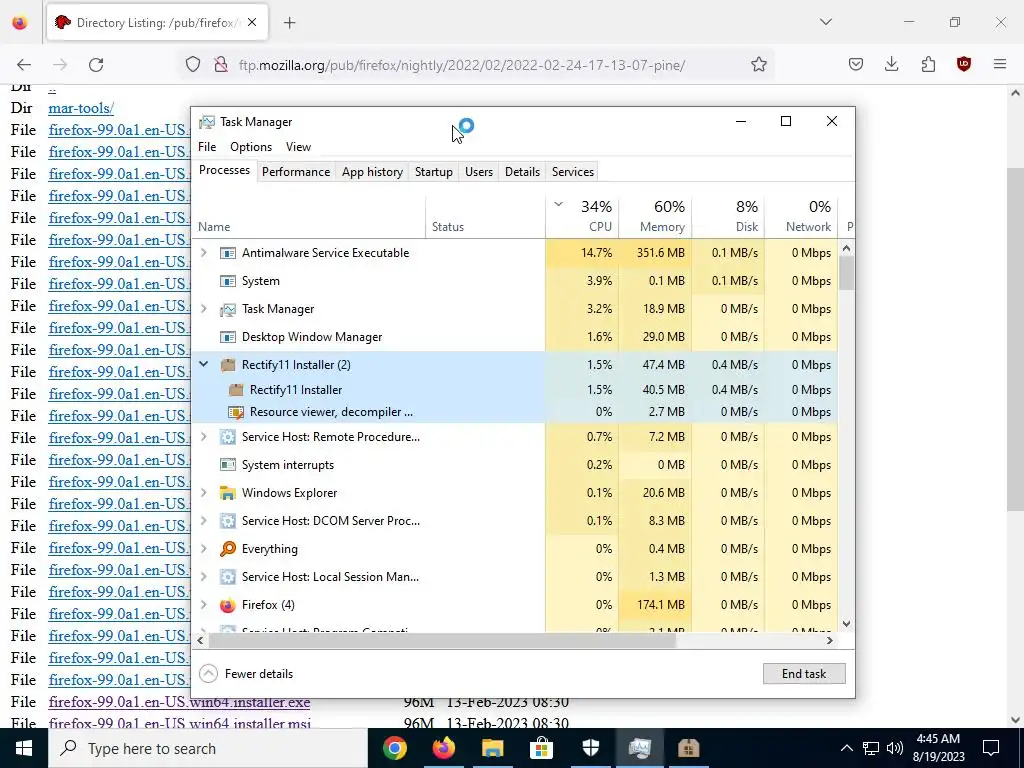
Task: Expand the Service Host: DCOM Server group
Action: tap(204, 521)
